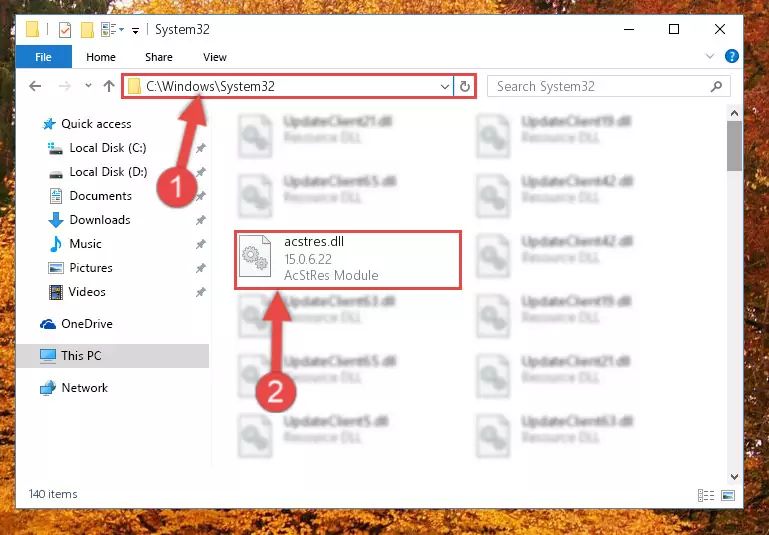Image resolution: width=769 pixels, height=535 pixels.
Task: Click the Documents page icon in sidebar
Action: tap(56, 196)
